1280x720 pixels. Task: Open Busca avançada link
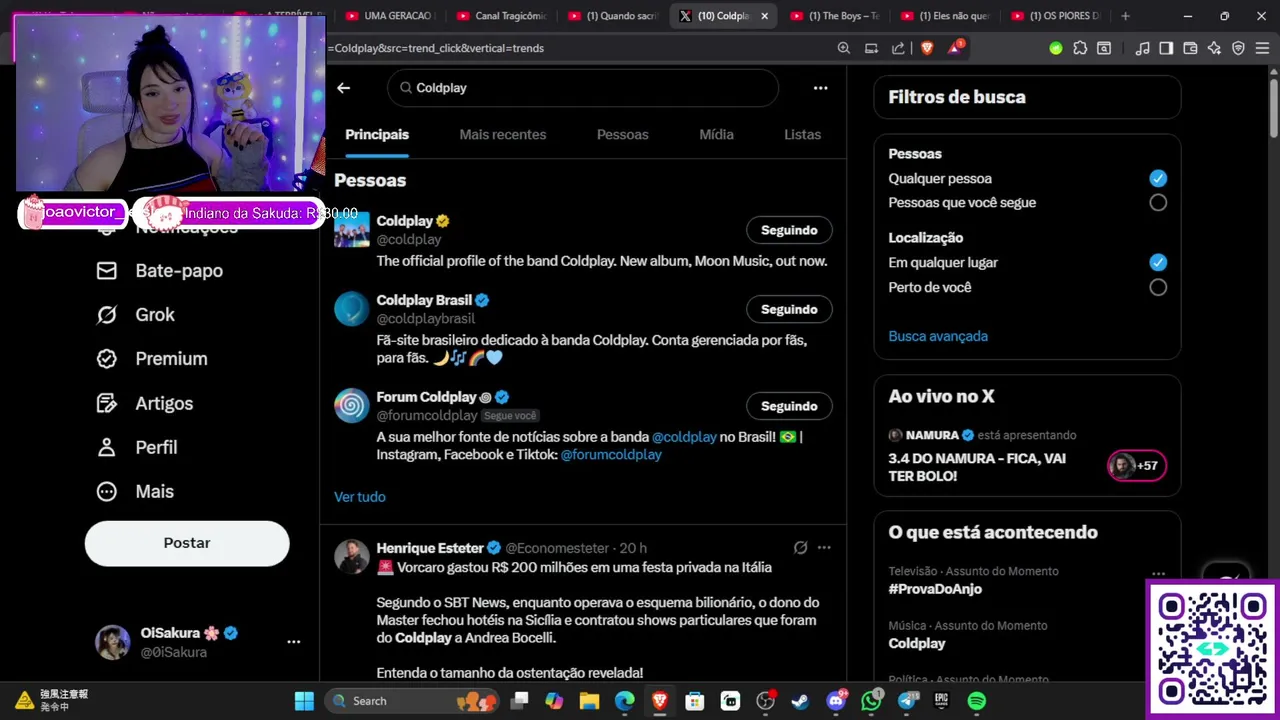click(x=938, y=337)
